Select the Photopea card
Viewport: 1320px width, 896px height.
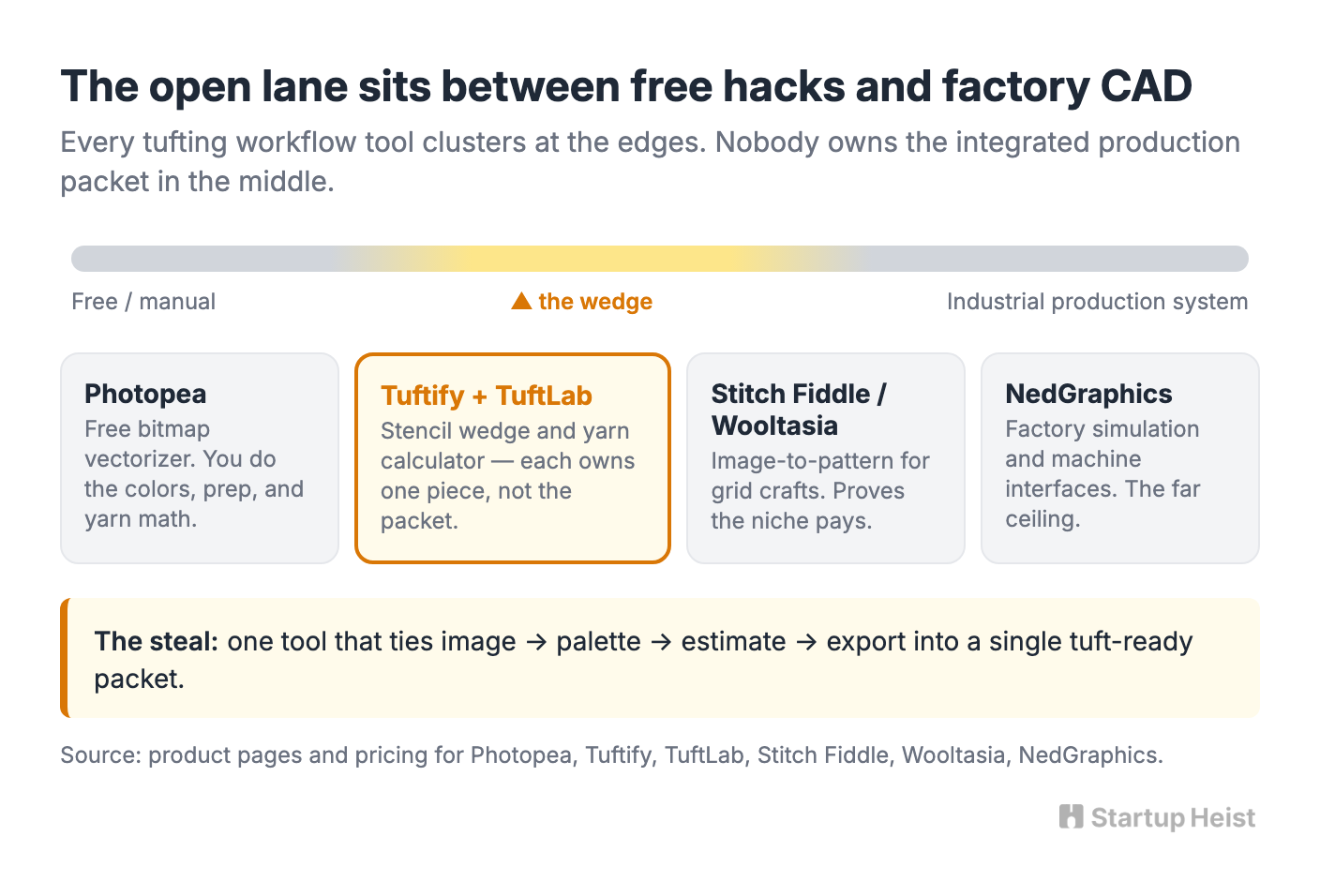point(200,458)
